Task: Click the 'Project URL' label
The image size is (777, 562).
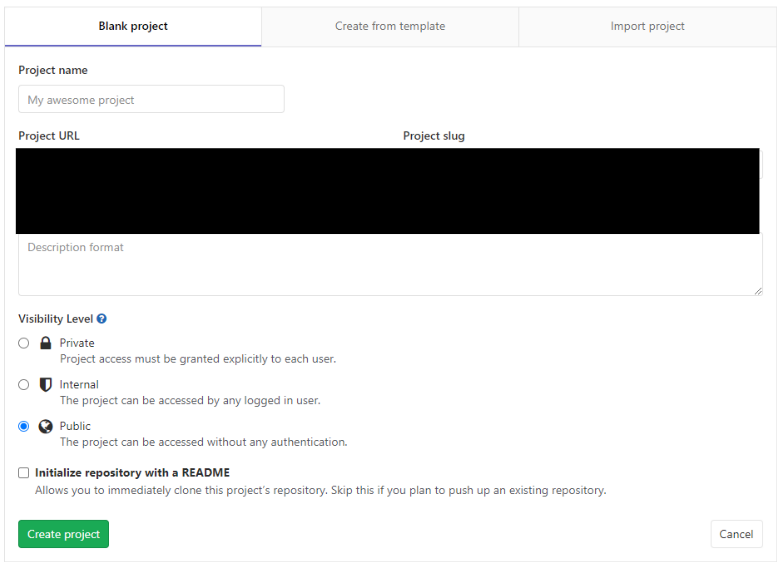Action: coord(49,136)
